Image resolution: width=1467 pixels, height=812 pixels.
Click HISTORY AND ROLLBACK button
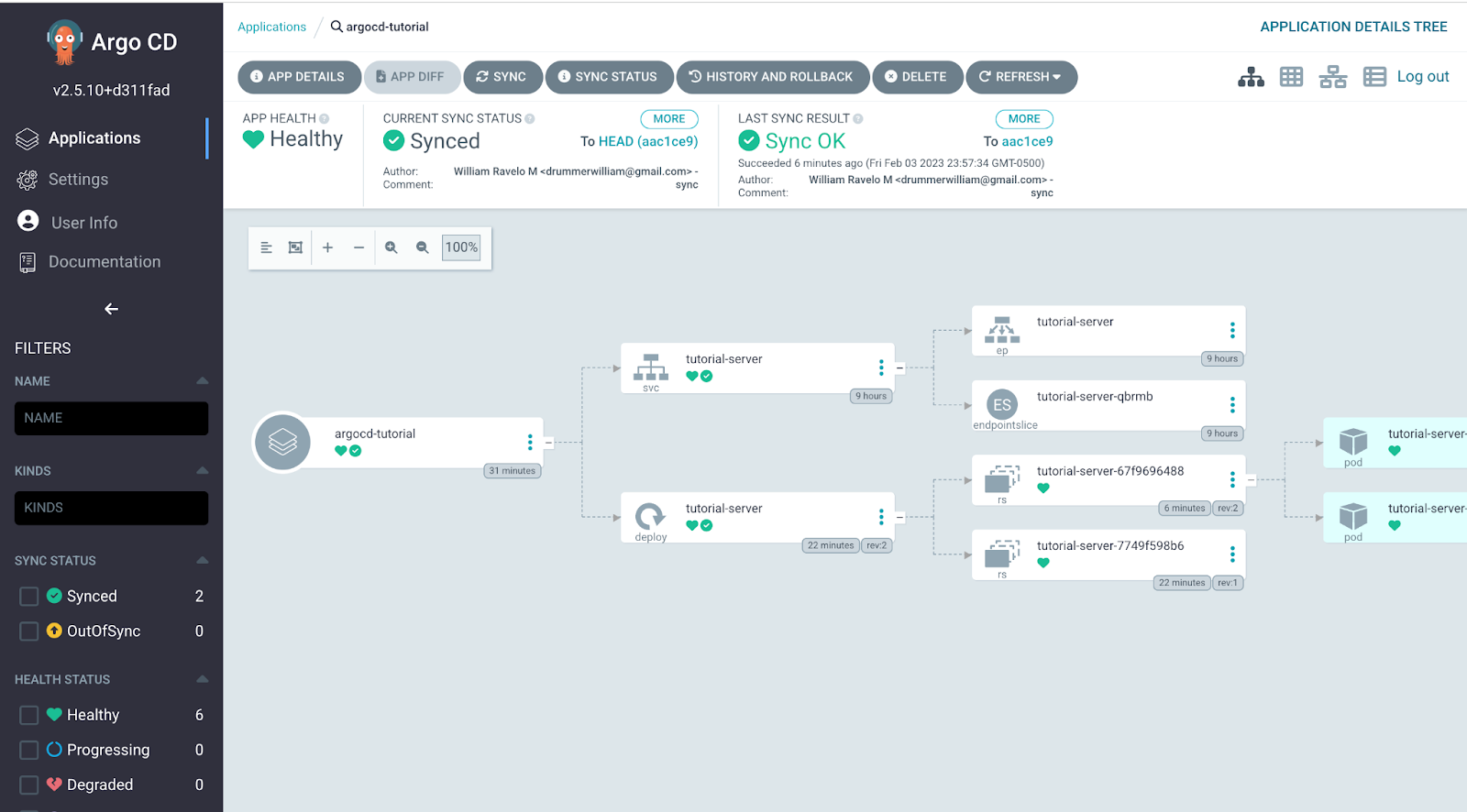pos(773,77)
